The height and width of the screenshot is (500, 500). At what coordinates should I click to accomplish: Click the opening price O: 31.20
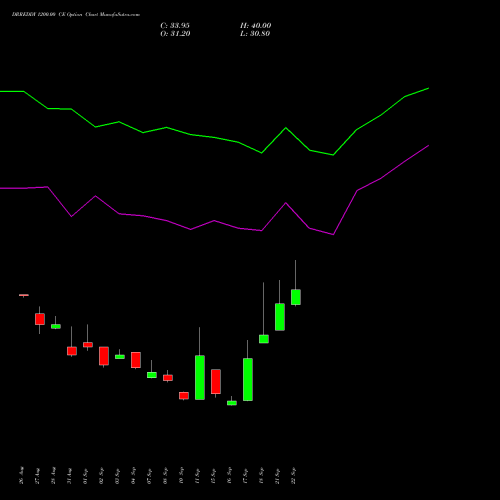click(175, 34)
